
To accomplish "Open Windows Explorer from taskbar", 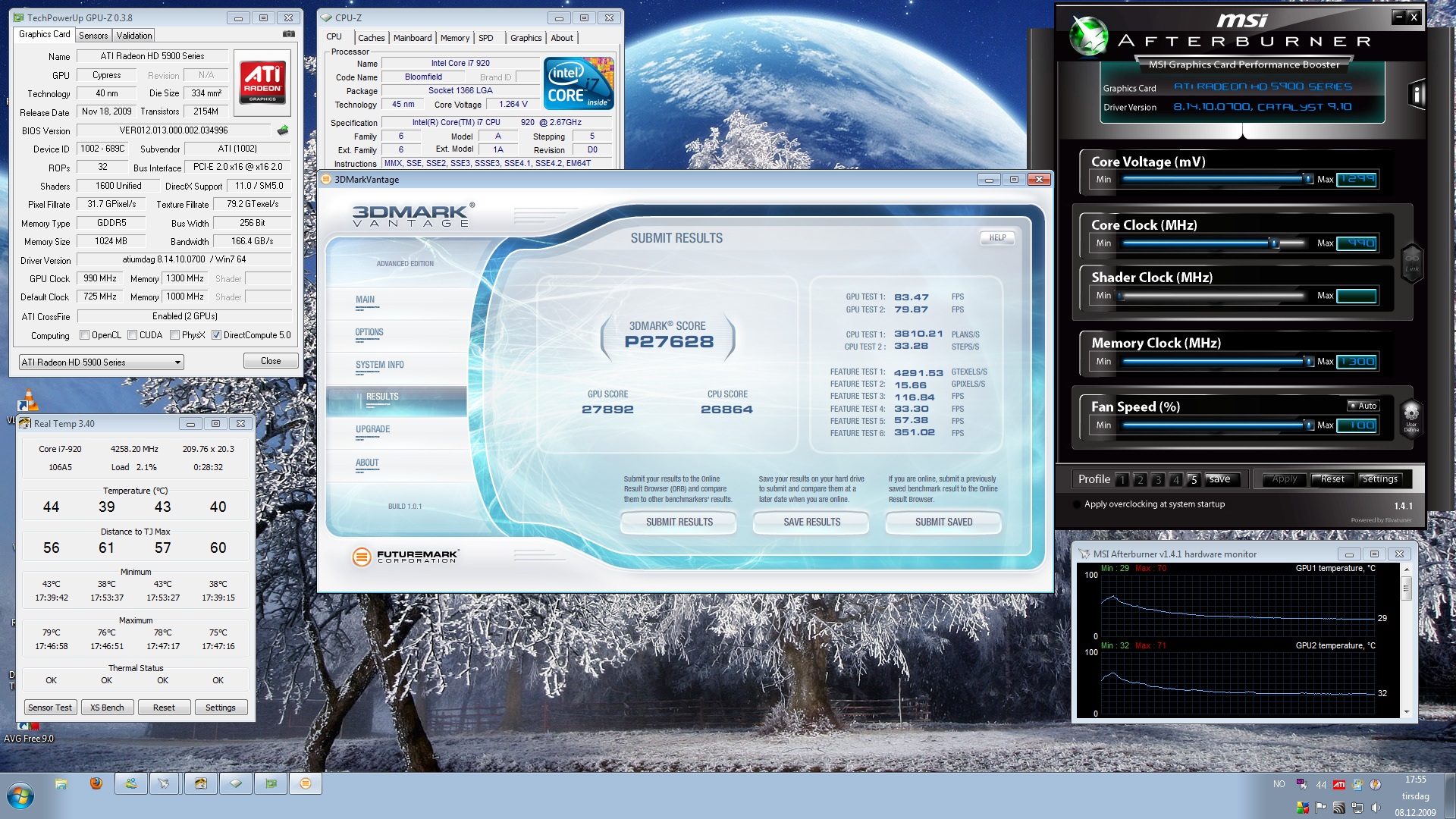I will click(61, 784).
